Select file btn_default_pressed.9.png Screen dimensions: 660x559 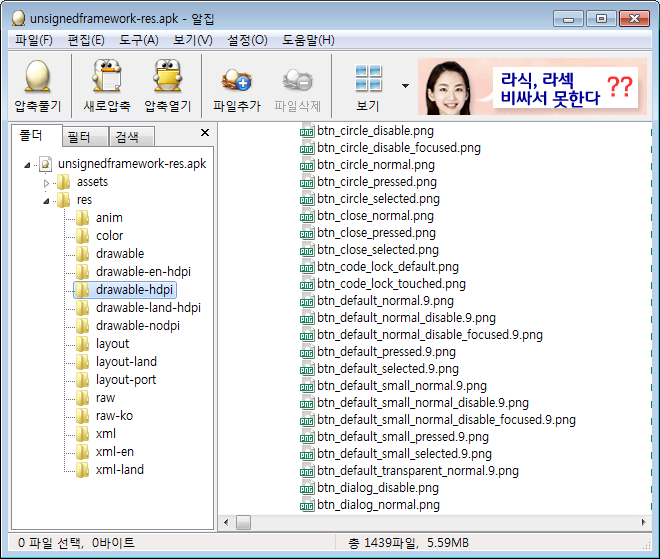tap(386, 352)
